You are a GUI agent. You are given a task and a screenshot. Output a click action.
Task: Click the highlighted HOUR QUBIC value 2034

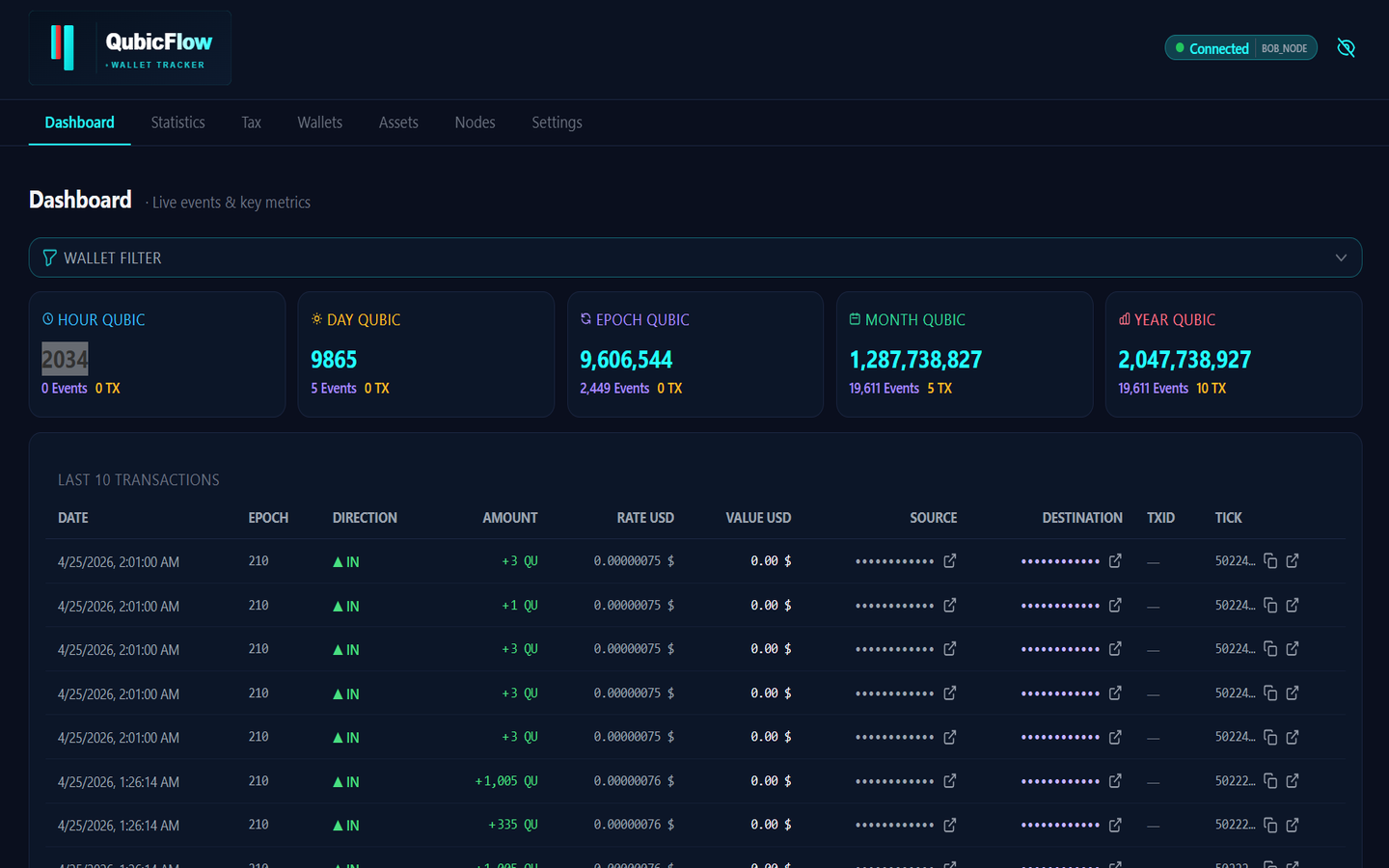tap(65, 360)
